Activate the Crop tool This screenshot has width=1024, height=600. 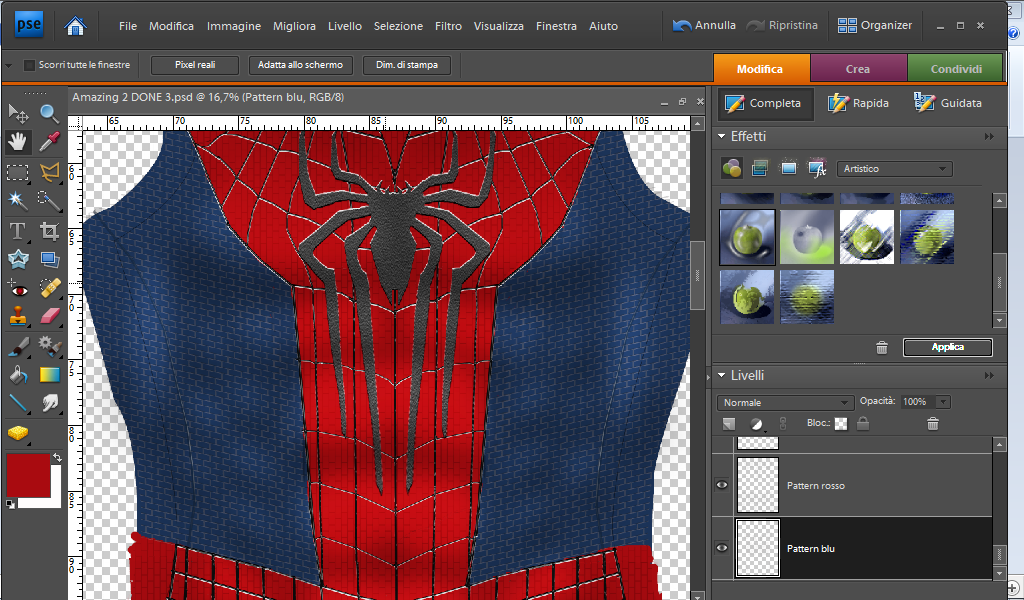pos(50,231)
